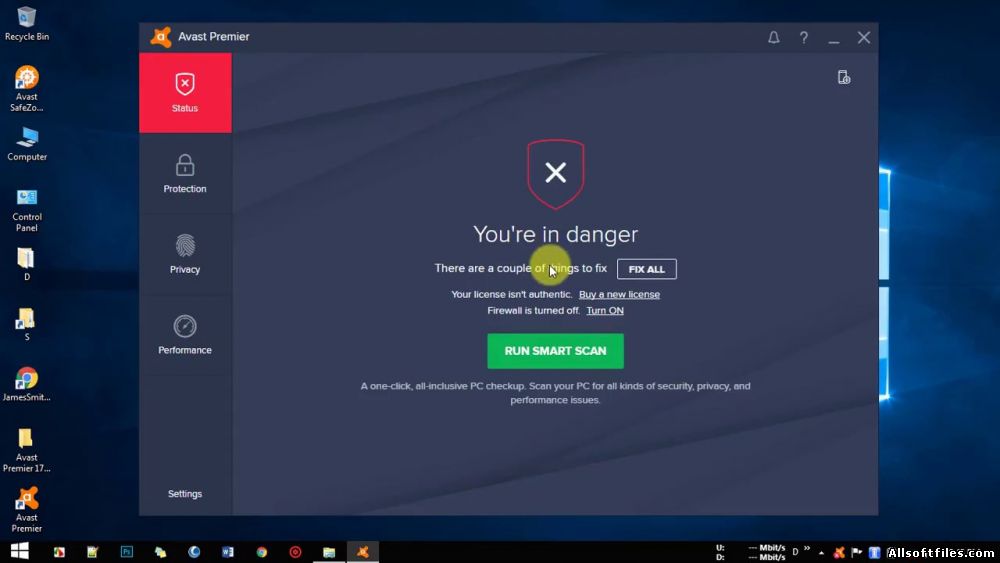The height and width of the screenshot is (563, 1000).
Task: Select the folder named D on desktop
Action: 26,264
